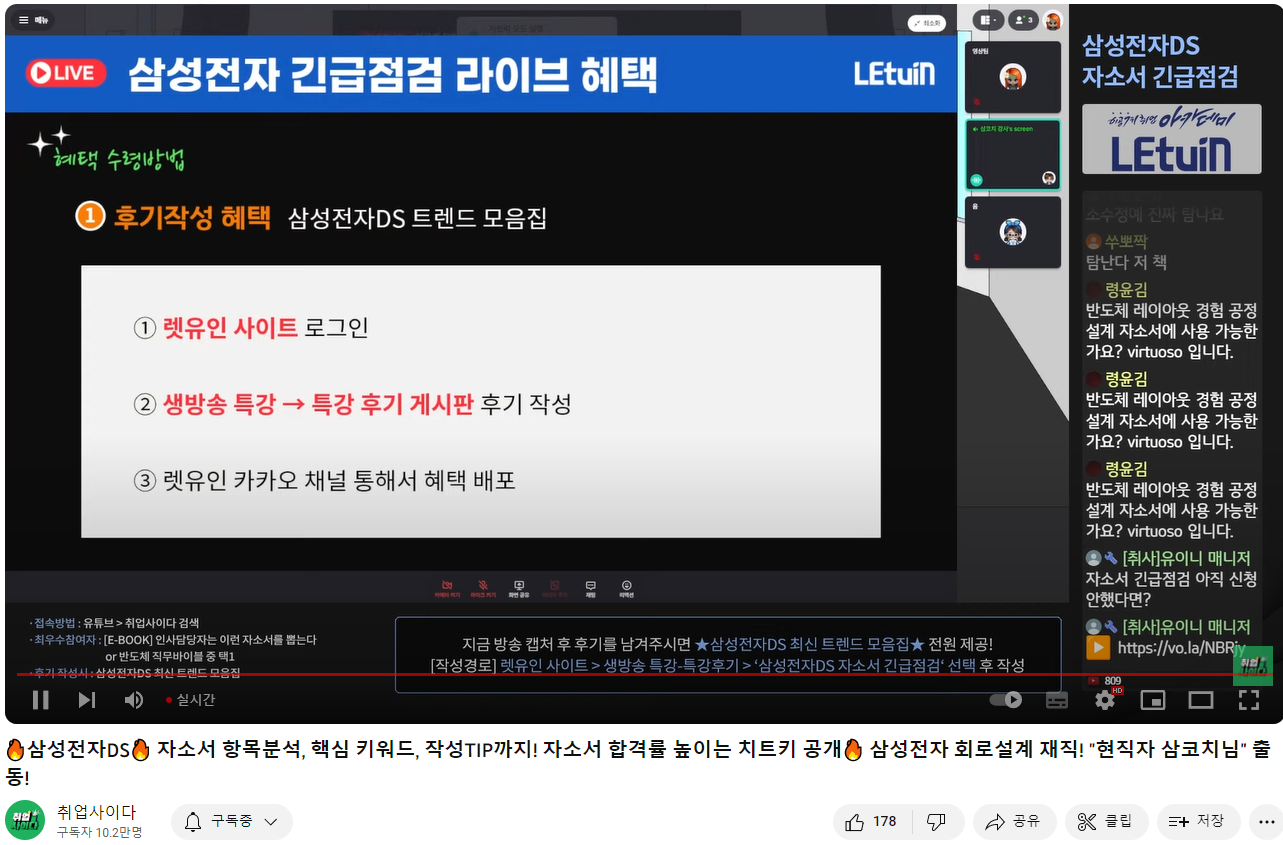Skip to the next video
Screen dimensions: 1283x845
pos(87,700)
